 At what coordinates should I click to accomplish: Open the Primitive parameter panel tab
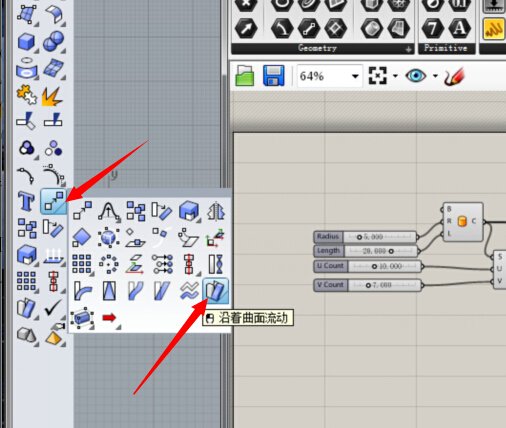(x=445, y=48)
